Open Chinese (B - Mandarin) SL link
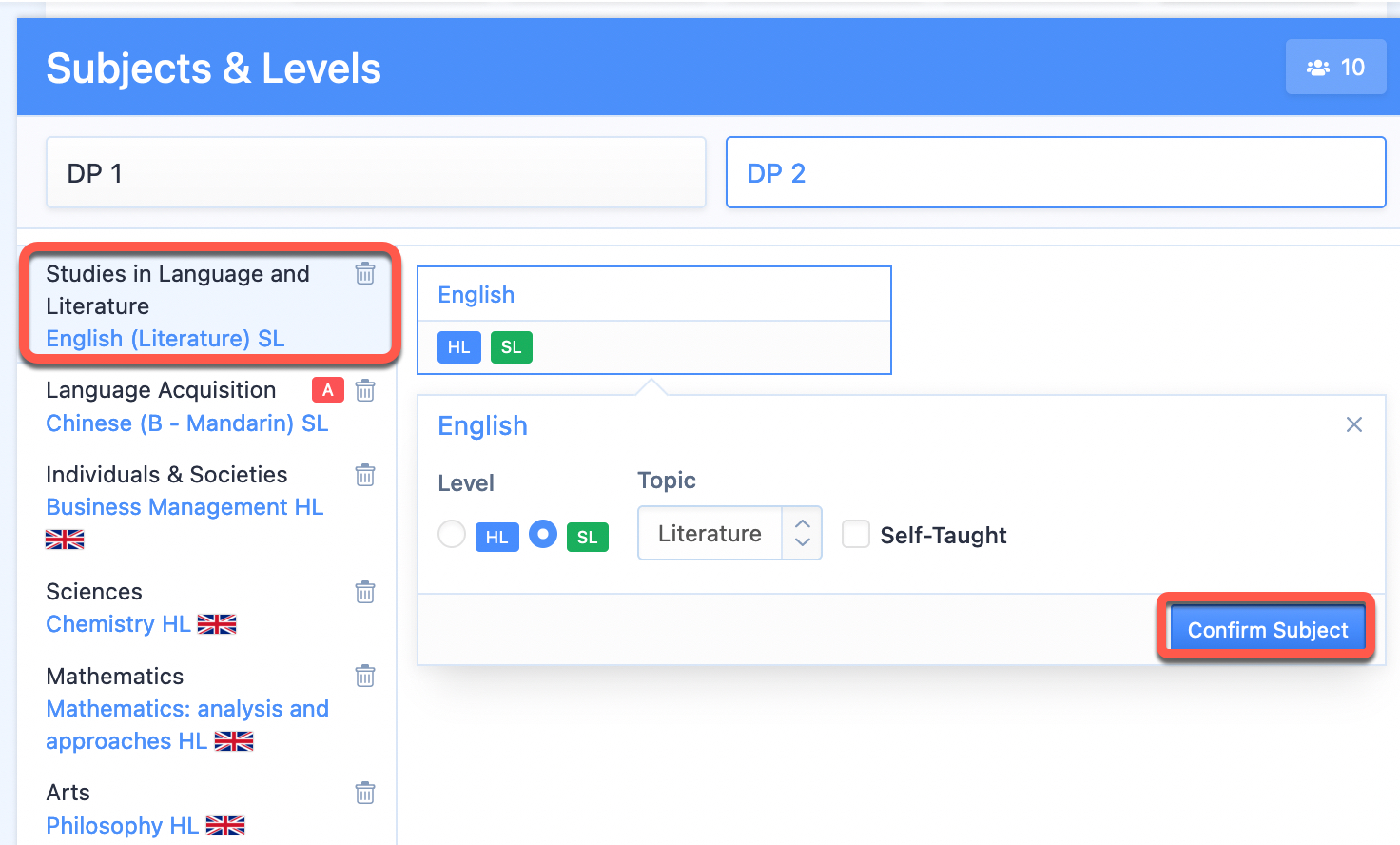This screenshot has width=1400, height=845. coord(187,423)
